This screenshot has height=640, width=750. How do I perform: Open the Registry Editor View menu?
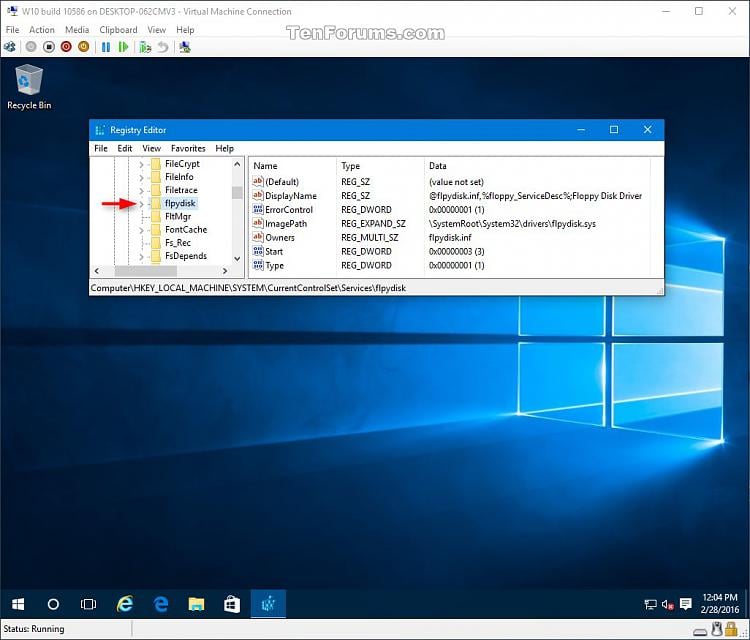pyautogui.click(x=152, y=148)
